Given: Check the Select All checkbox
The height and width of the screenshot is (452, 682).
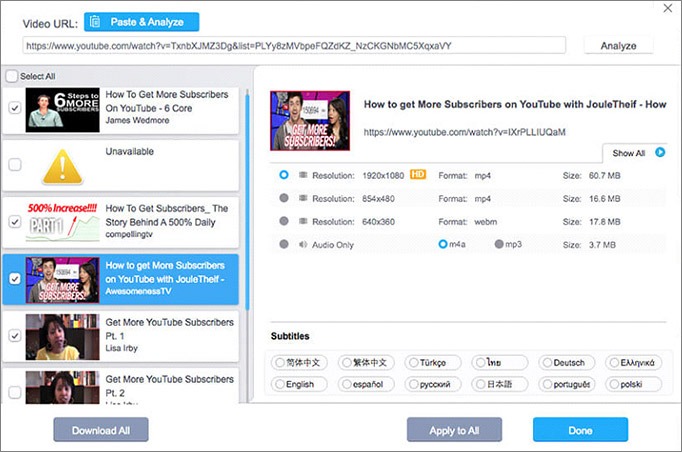Looking at the screenshot, I should pyautogui.click(x=12, y=76).
